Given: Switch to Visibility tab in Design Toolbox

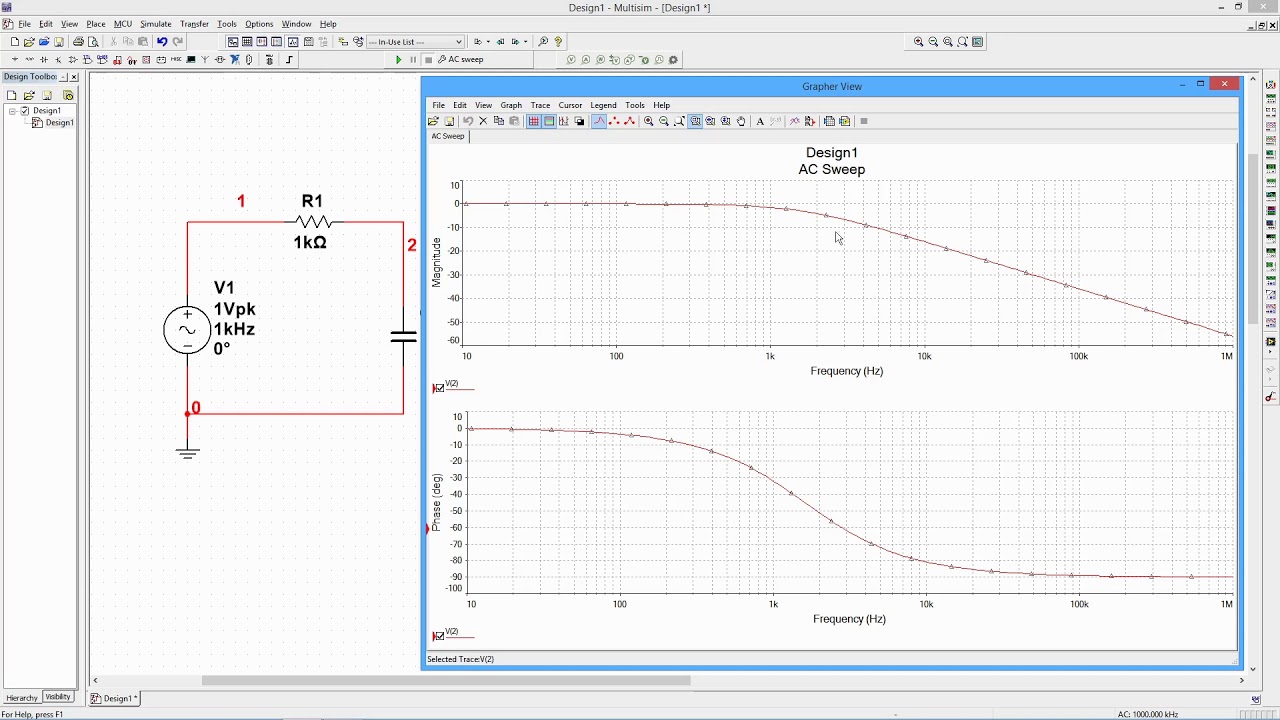Looking at the screenshot, I should click(58, 697).
